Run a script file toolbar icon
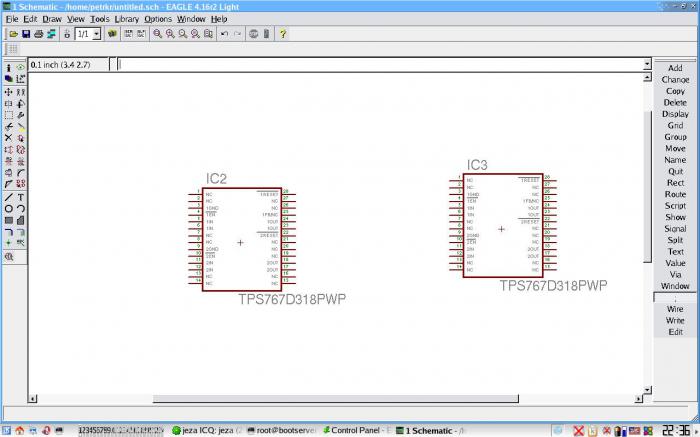Image resolution: width=700 pixels, height=437 pixels. [129, 34]
